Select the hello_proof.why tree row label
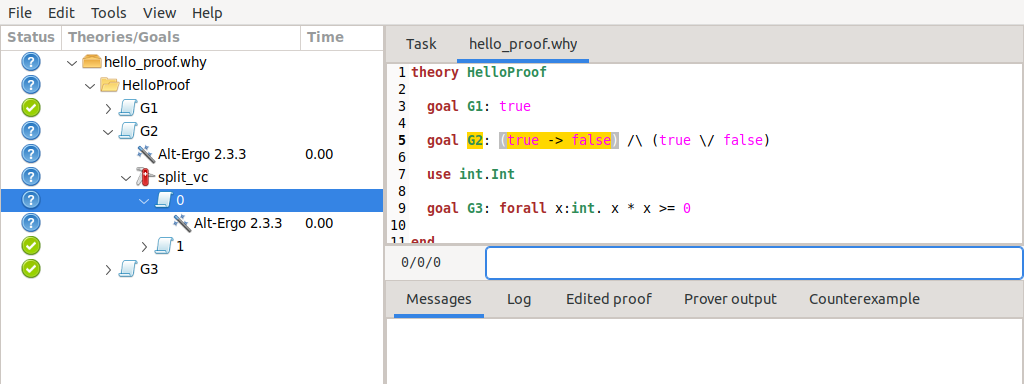The height and width of the screenshot is (384, 1024). click(x=155, y=63)
